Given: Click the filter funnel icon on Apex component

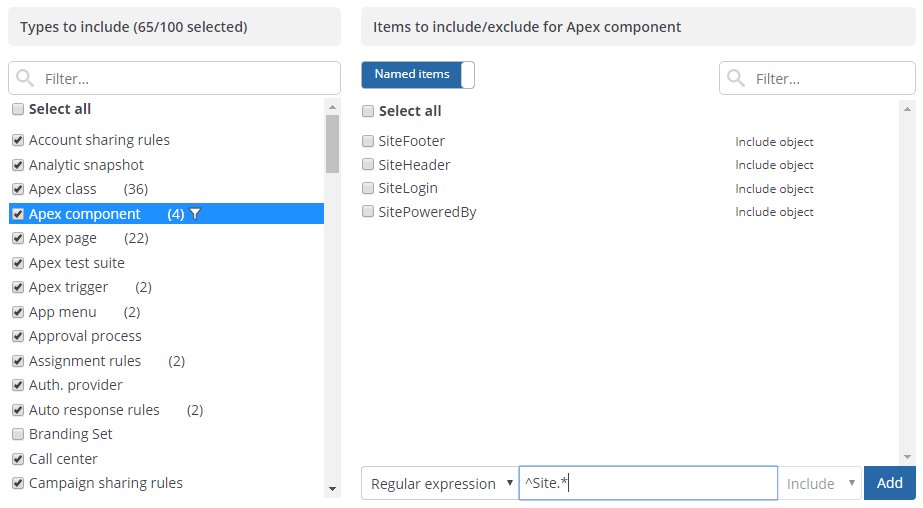Looking at the screenshot, I should (195, 213).
